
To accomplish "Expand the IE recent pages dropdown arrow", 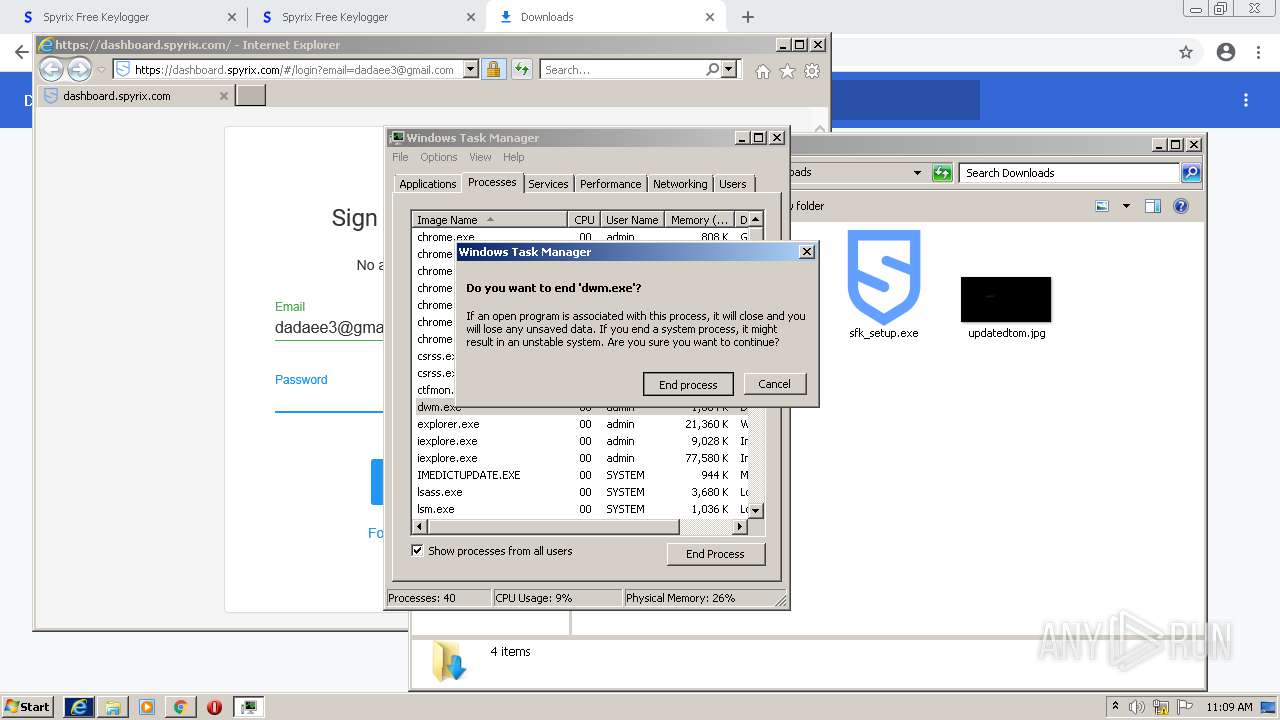I will click(x=101, y=70).
